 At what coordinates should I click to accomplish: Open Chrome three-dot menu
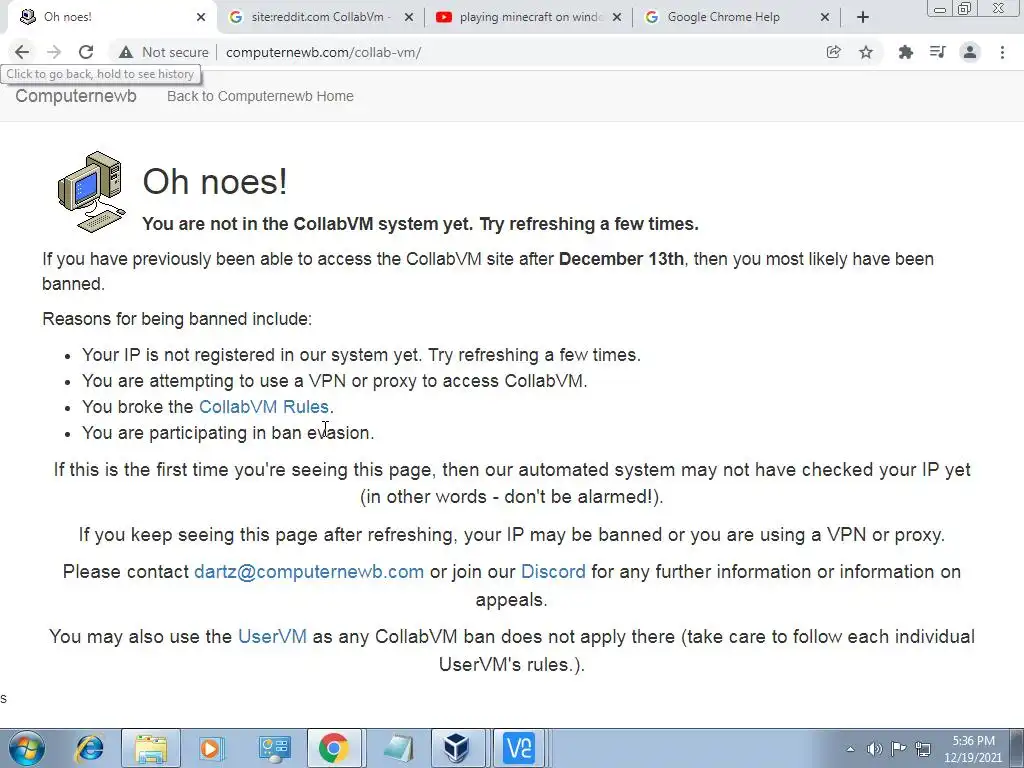point(1002,52)
